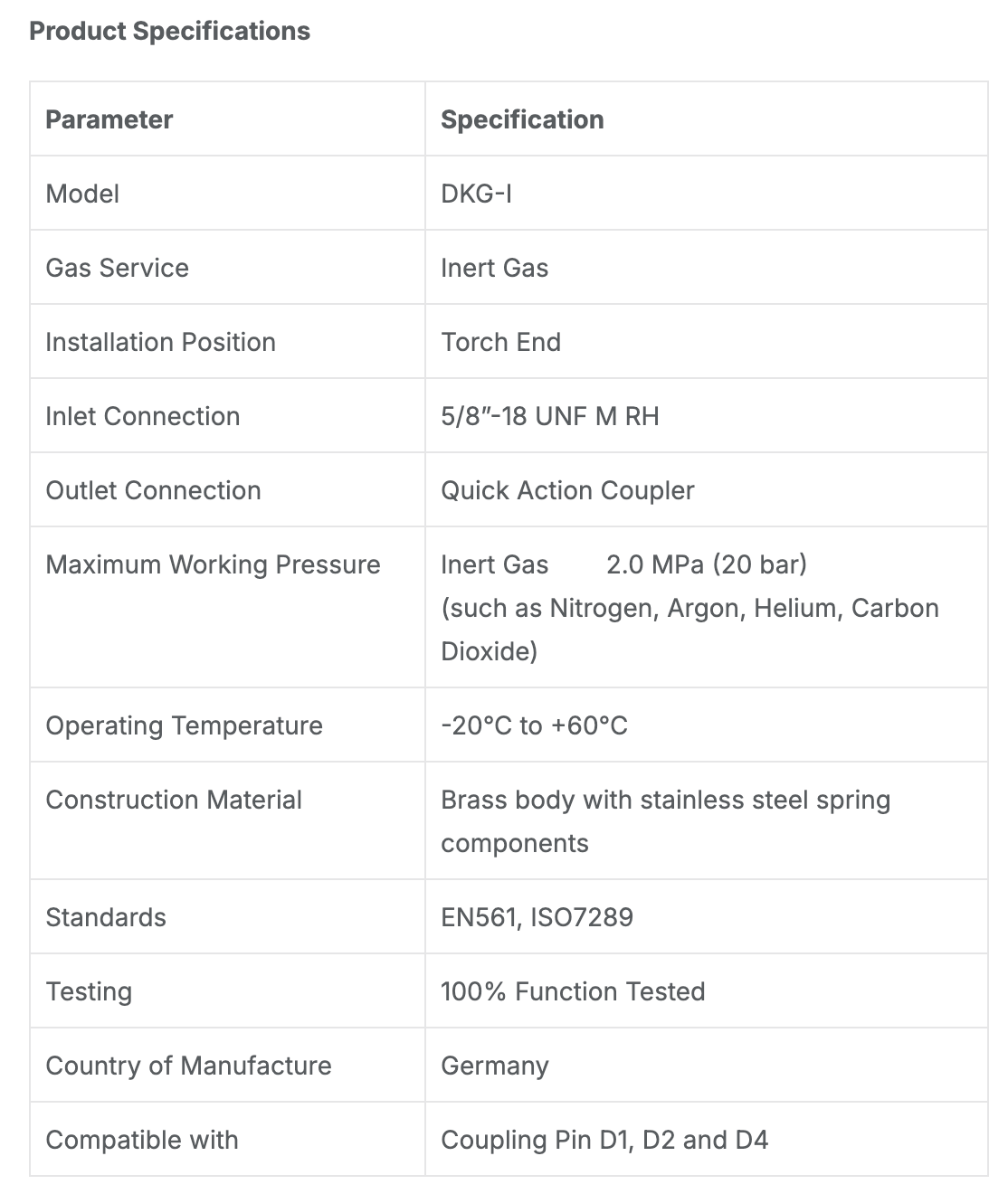Click the Maximum Working Pressure label

coord(213,564)
